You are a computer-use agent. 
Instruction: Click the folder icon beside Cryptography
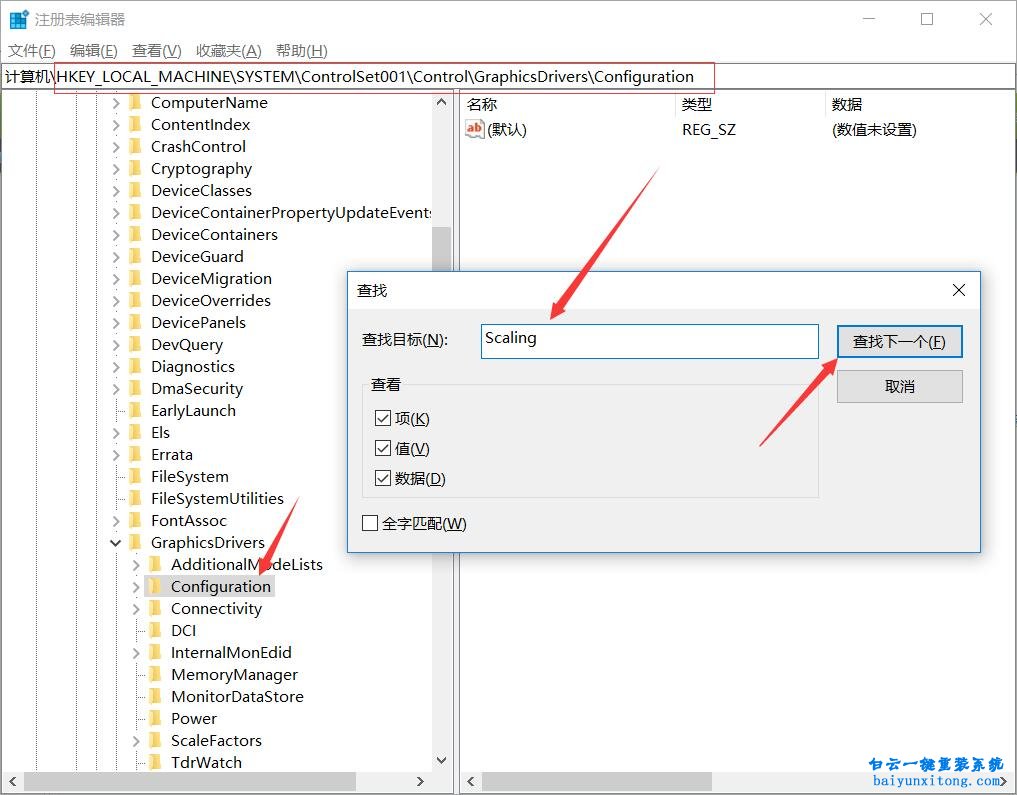tap(135, 169)
